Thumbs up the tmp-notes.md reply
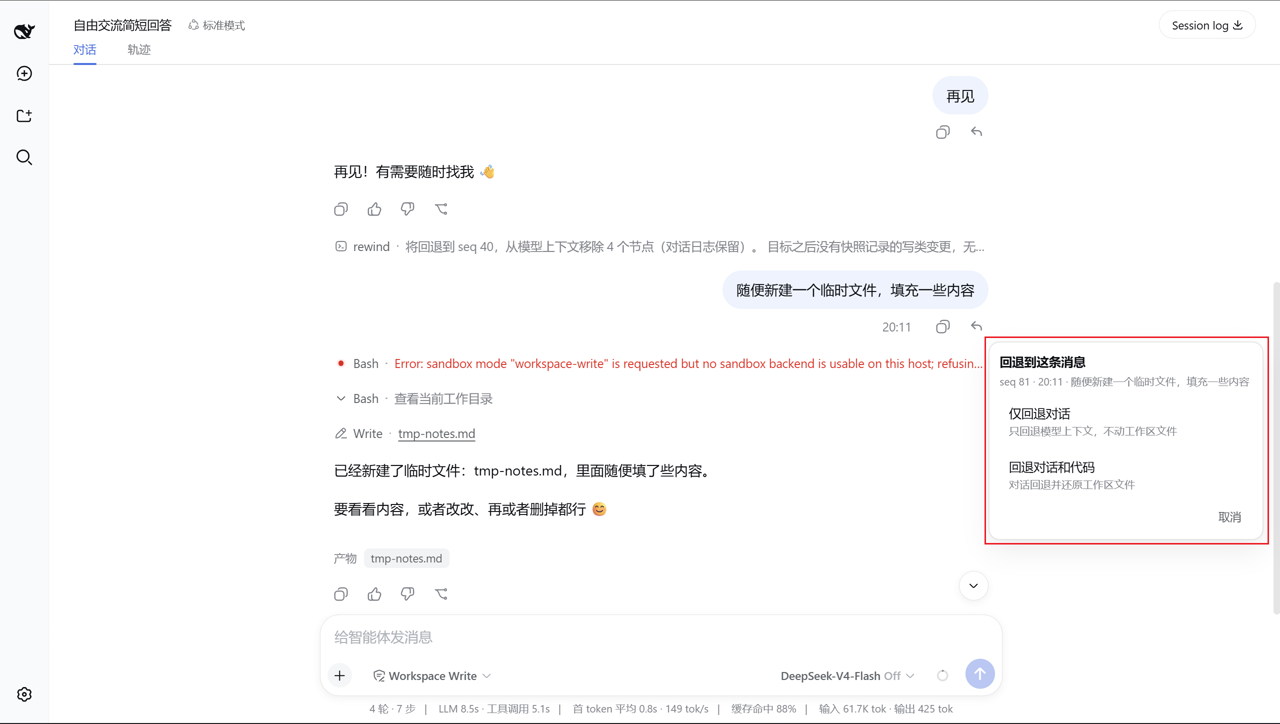This screenshot has height=724, width=1280. [x=375, y=594]
